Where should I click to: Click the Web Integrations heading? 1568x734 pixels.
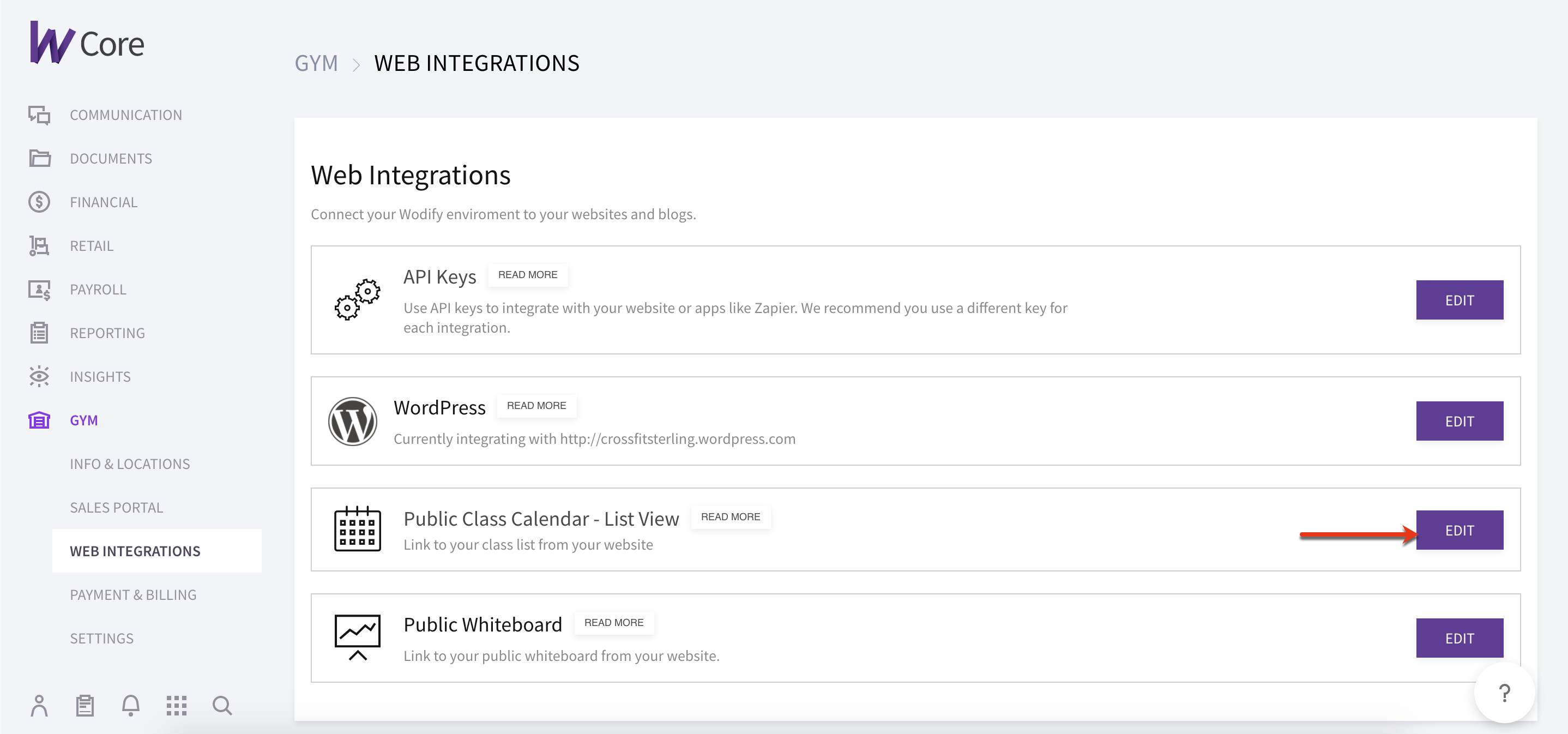(411, 175)
